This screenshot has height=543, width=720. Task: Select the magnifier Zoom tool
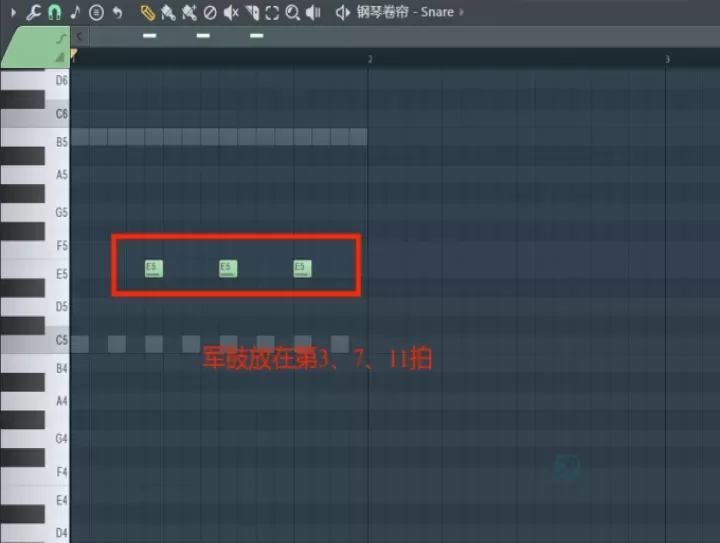click(x=292, y=13)
